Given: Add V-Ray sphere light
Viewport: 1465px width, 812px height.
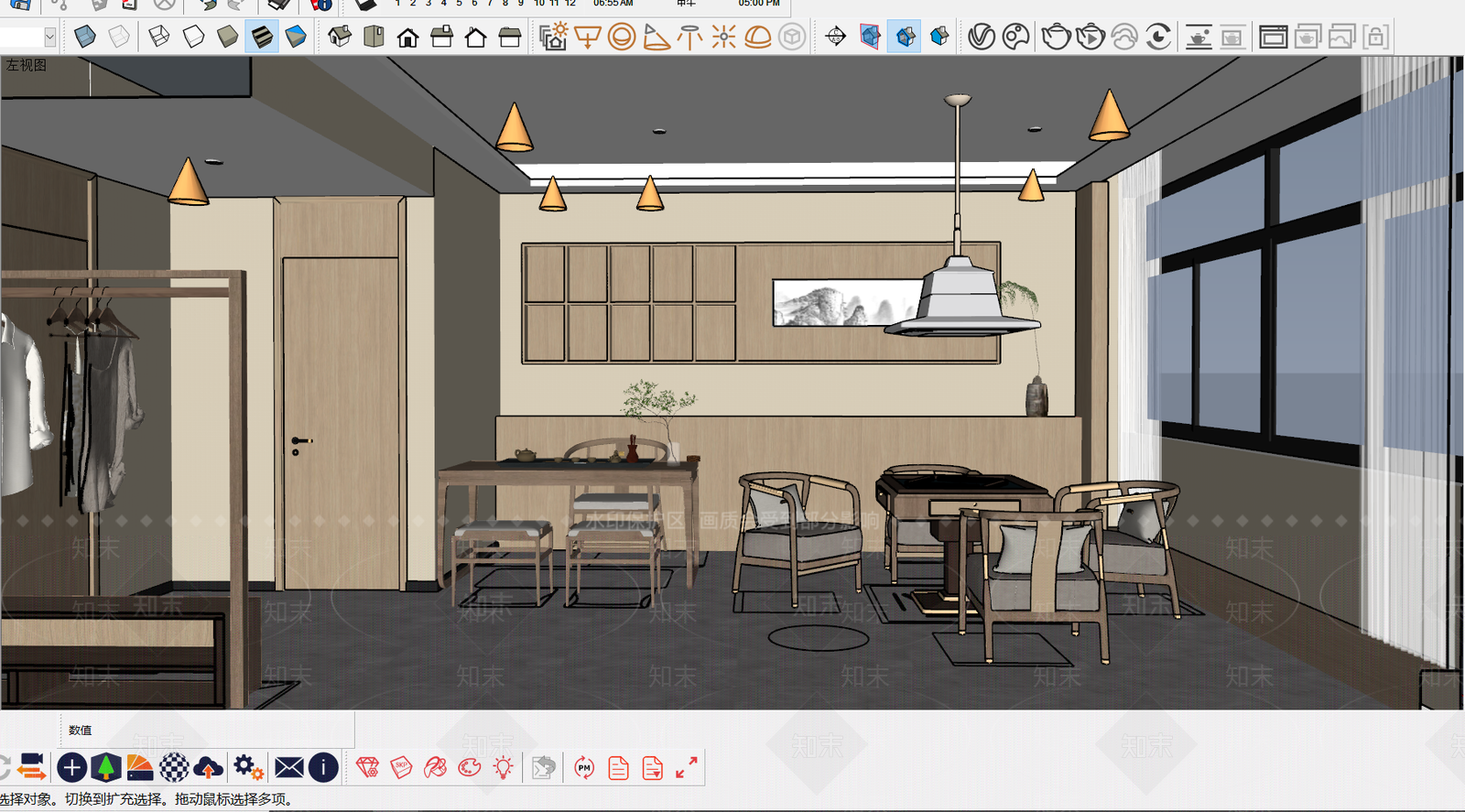Looking at the screenshot, I should [x=622, y=37].
